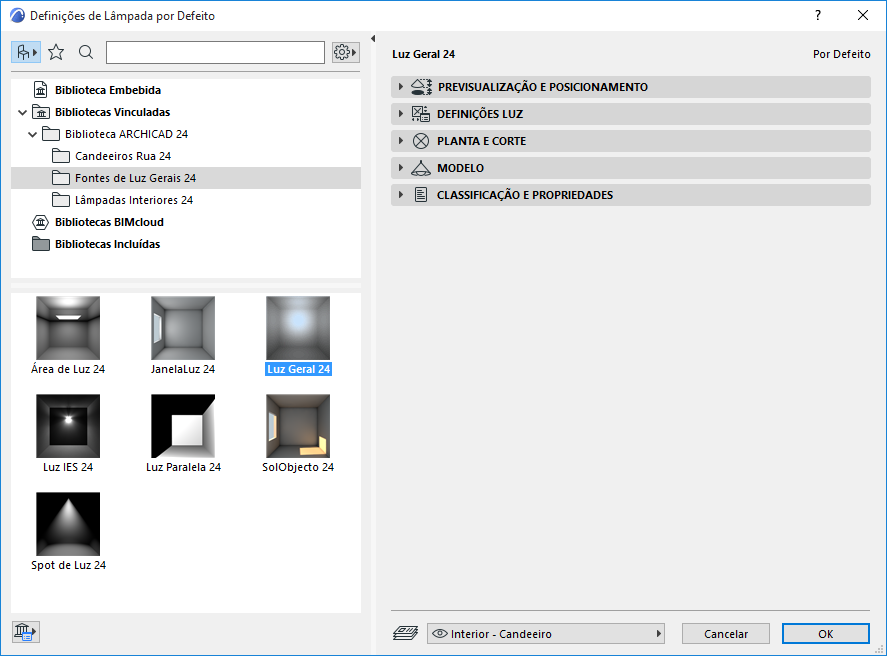The height and width of the screenshot is (656, 887).
Task: Choose JanelaLuz 24 thumbnail
Action: coord(183,328)
